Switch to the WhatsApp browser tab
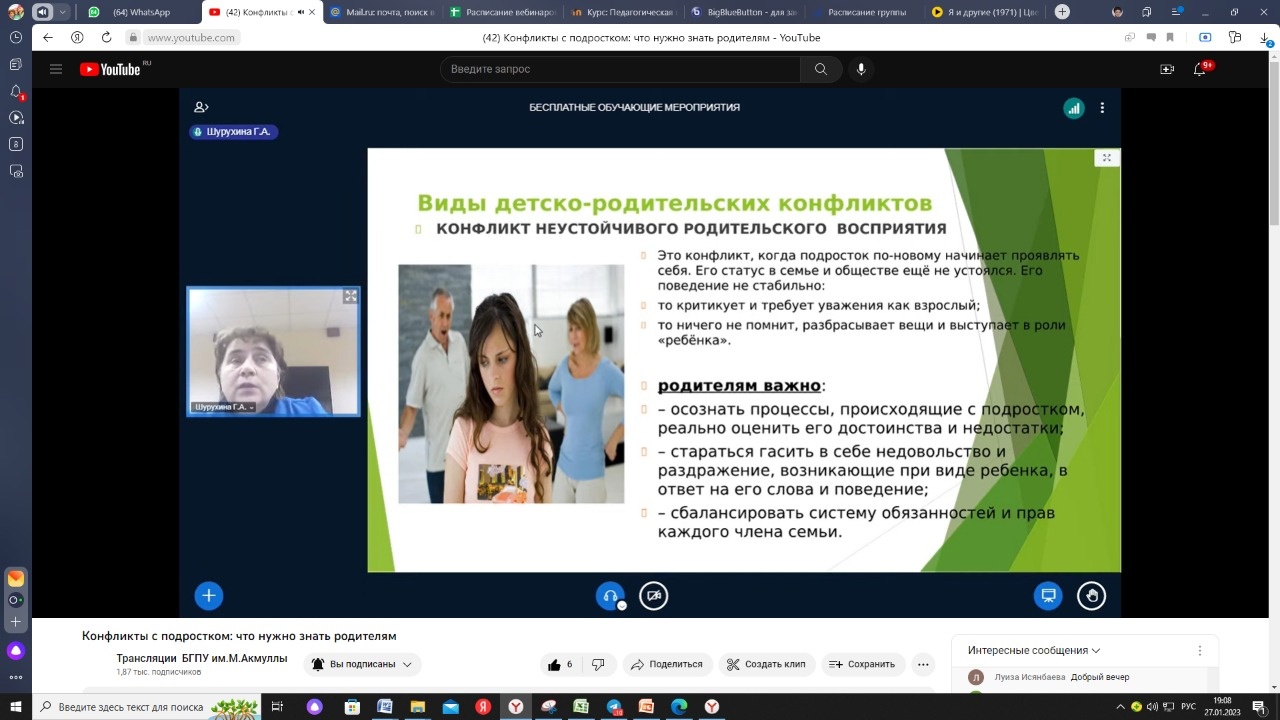1280x720 pixels. click(140, 12)
